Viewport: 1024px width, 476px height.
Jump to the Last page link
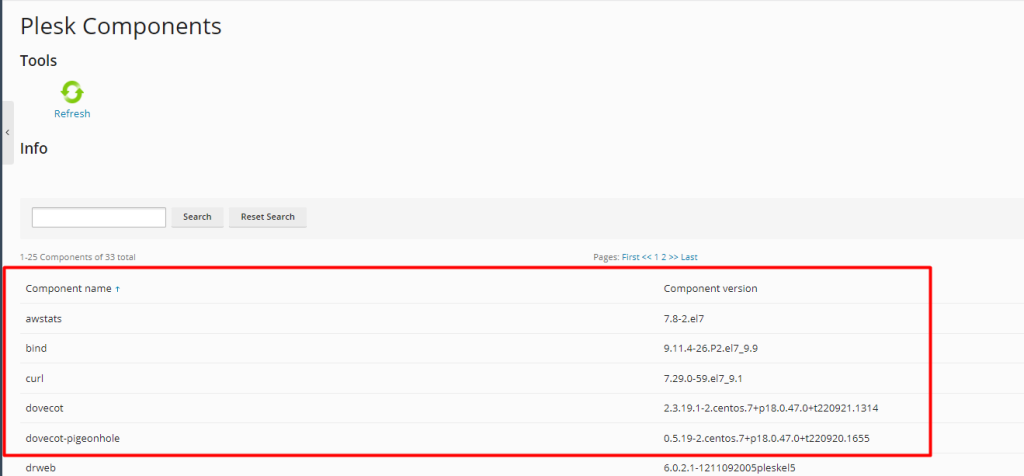click(689, 257)
